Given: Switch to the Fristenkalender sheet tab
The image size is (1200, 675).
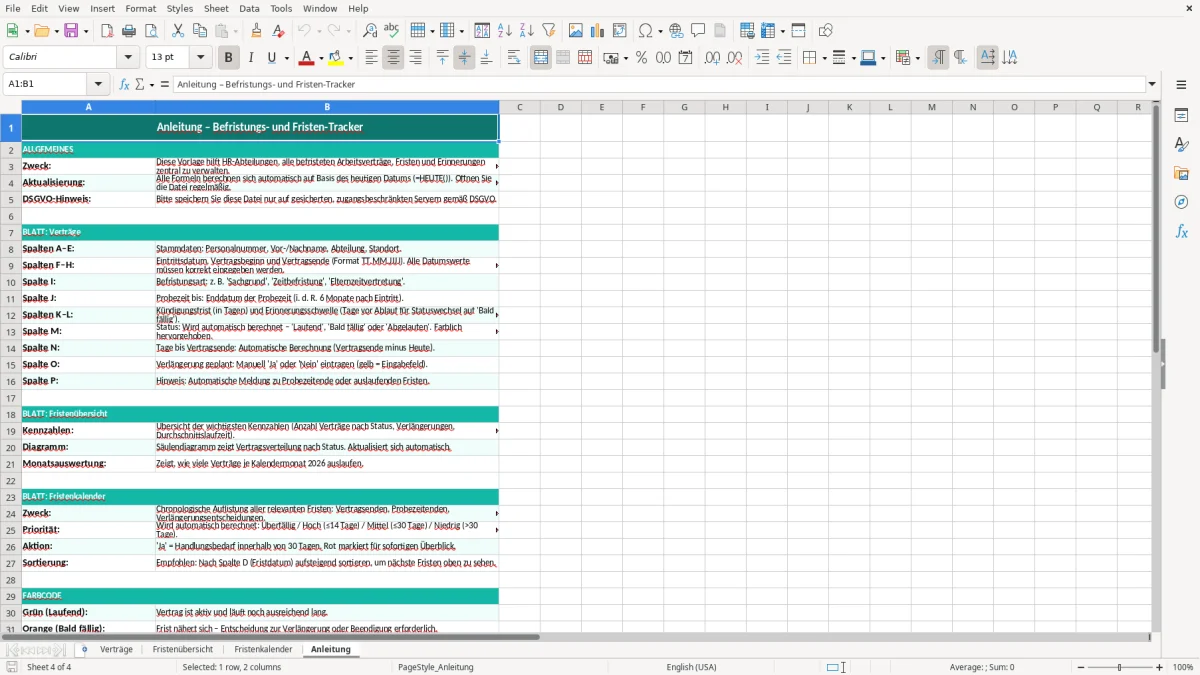Looking at the screenshot, I should coord(263,649).
